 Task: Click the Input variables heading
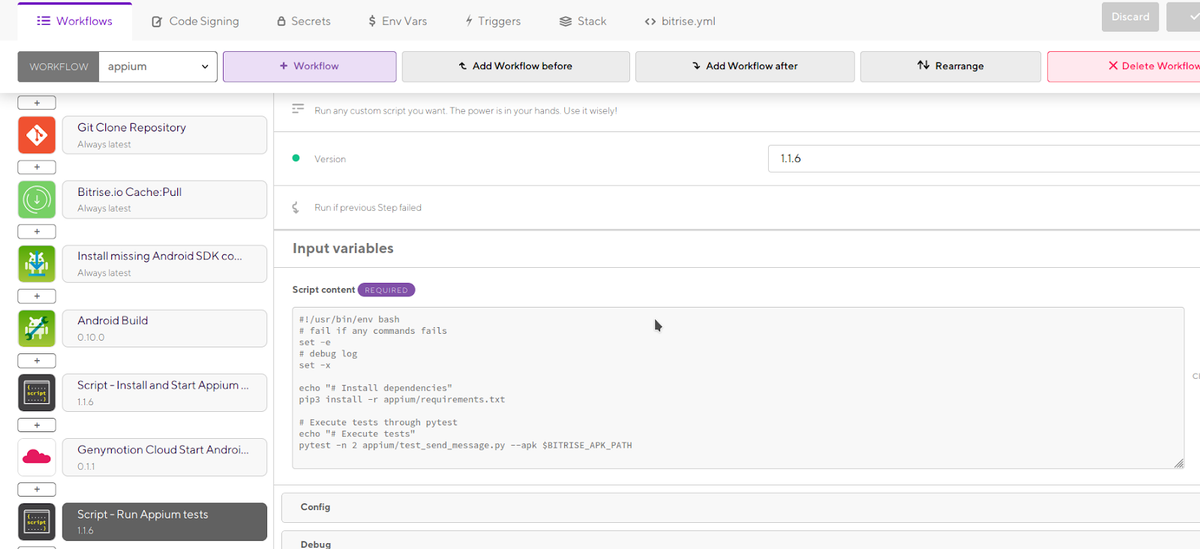[343, 248]
